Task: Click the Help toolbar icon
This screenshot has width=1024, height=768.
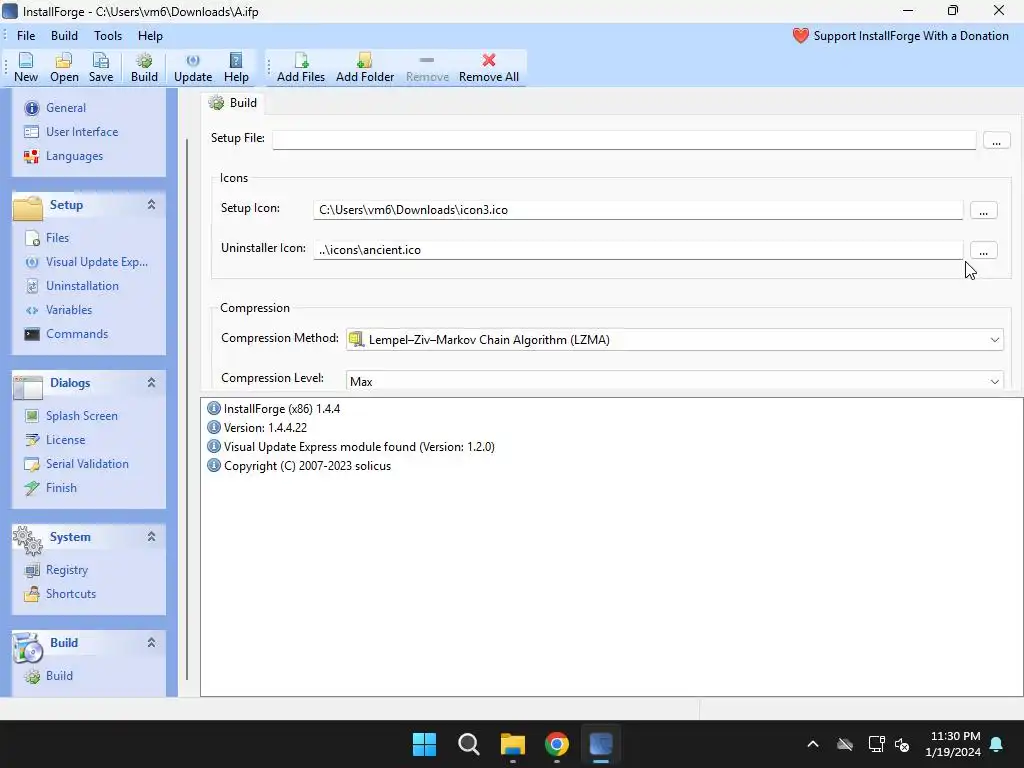Action: tap(236, 67)
